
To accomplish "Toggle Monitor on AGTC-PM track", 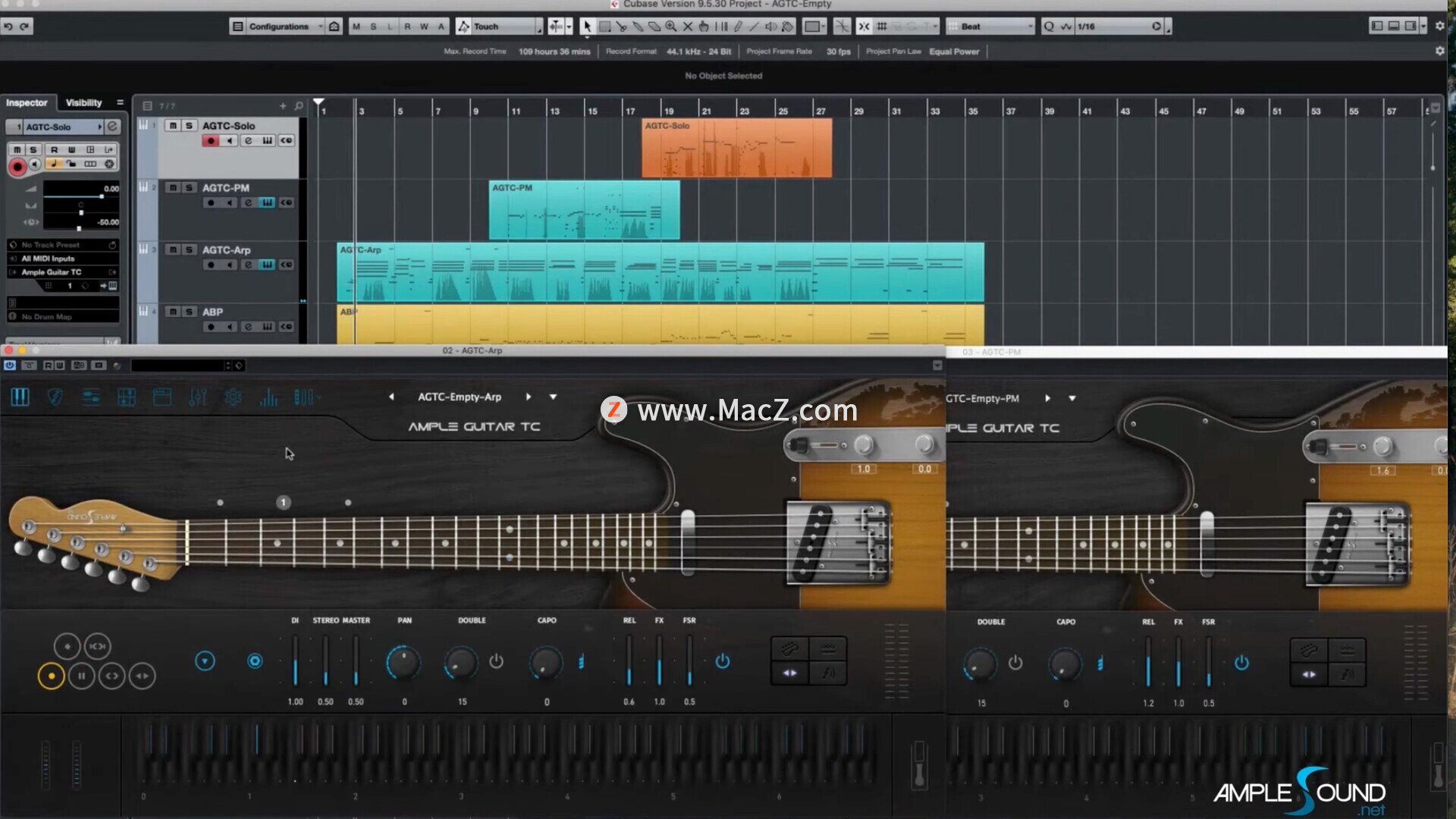I will pos(229,203).
